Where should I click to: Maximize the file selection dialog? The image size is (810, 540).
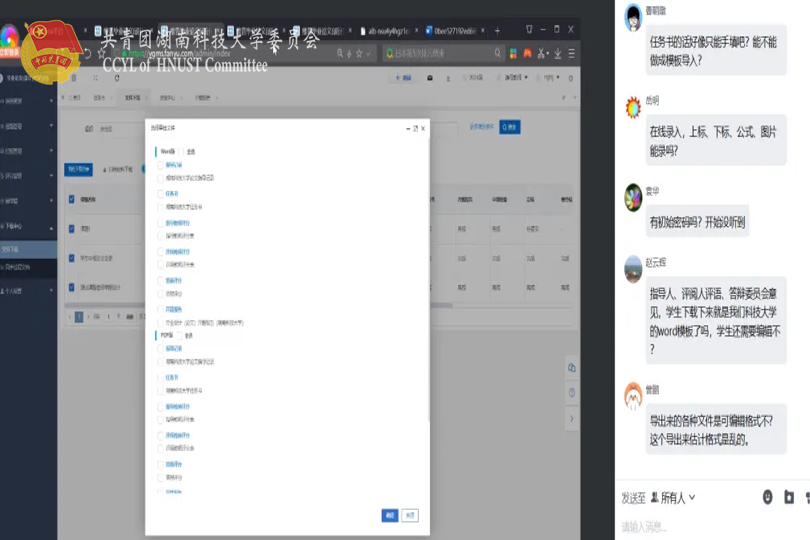point(414,128)
